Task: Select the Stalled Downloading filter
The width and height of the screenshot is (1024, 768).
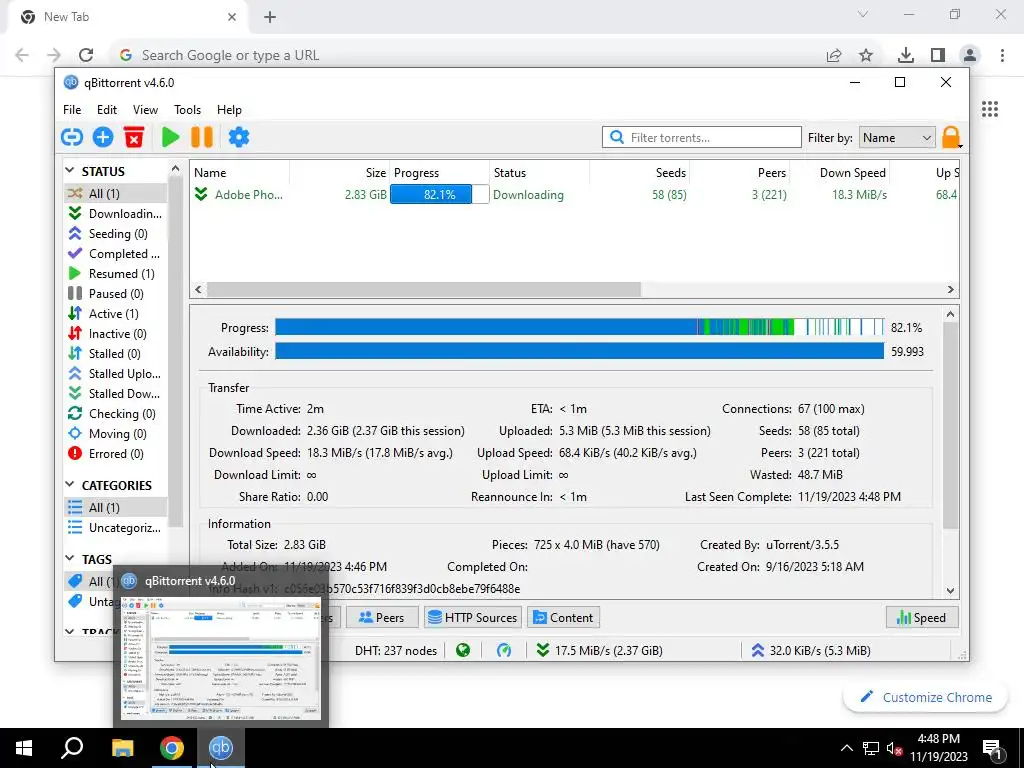Action: (116, 394)
